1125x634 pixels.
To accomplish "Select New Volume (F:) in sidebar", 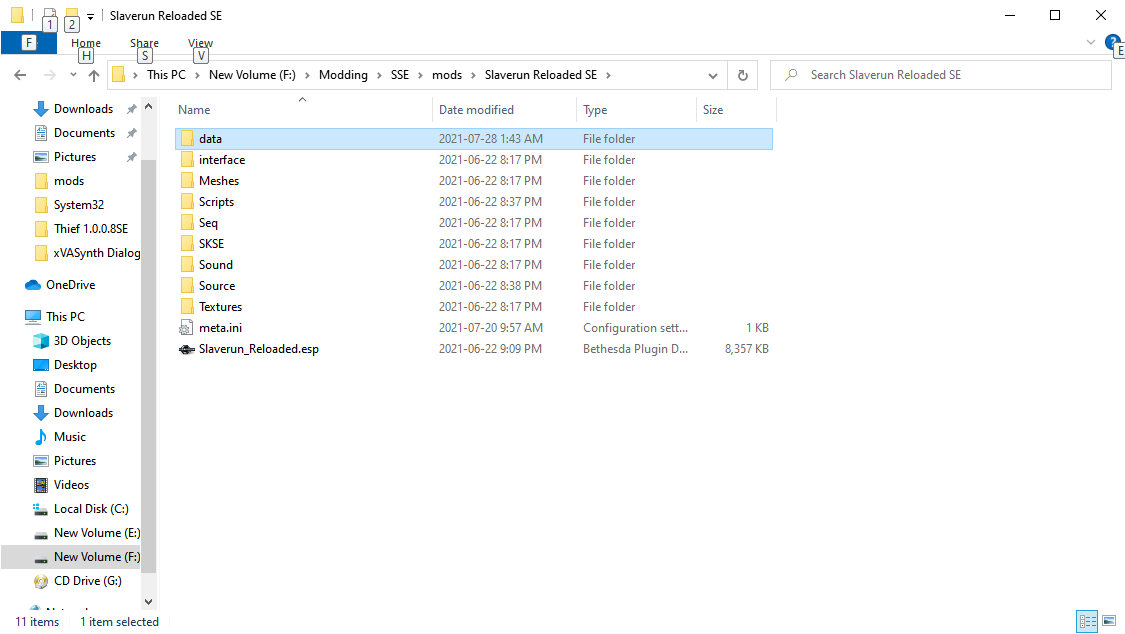I will pos(71,557).
